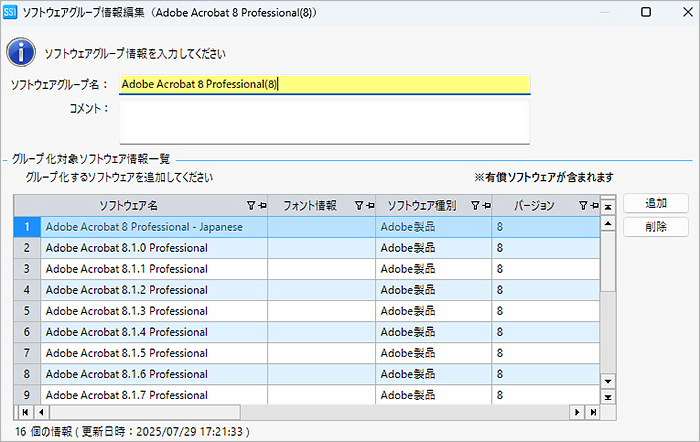Viewport: 700px width, 442px height.
Task: Click Adobe製品 cell in 8.1.3 row
Action: point(433,311)
